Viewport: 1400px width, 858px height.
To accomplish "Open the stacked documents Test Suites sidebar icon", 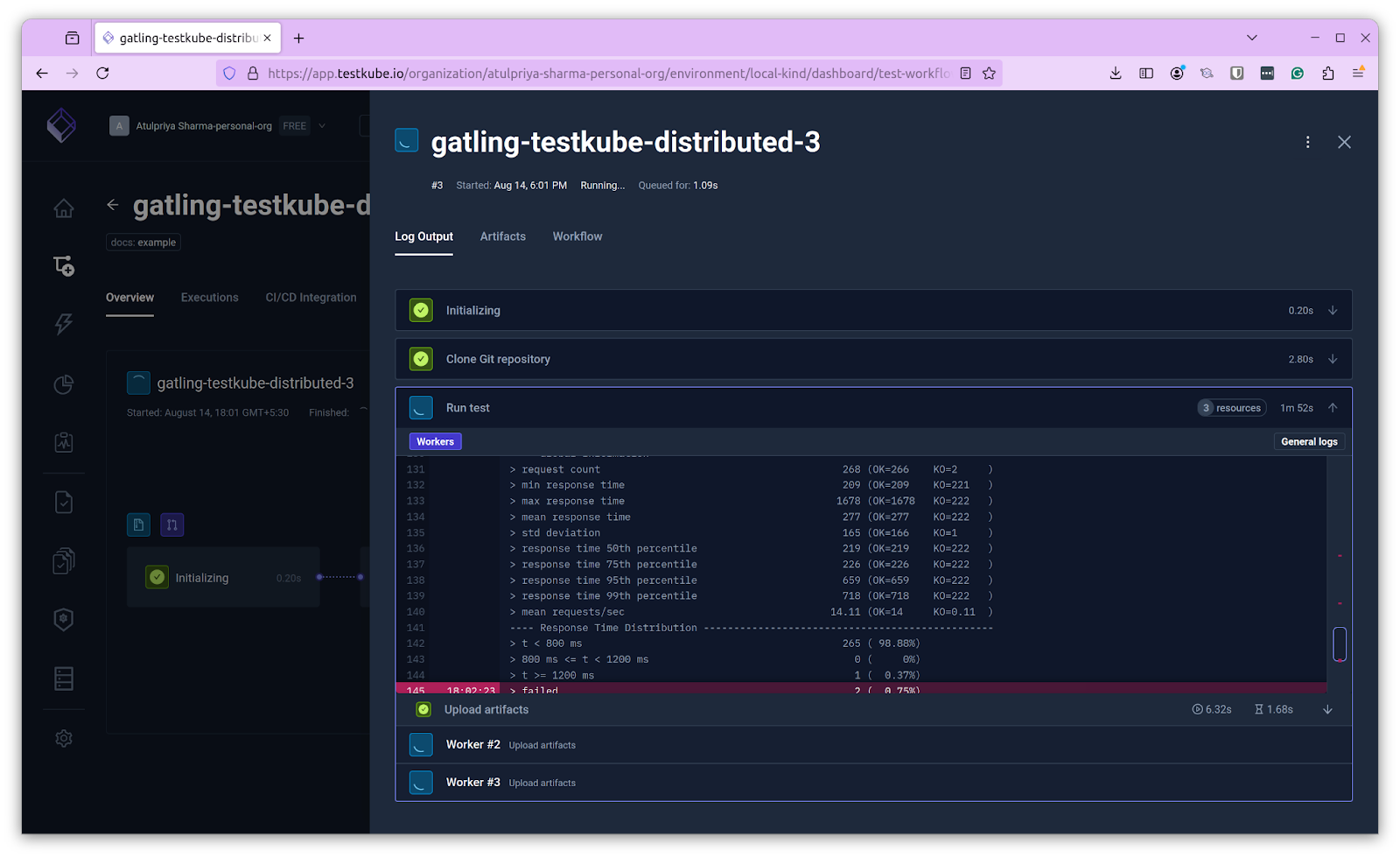I will (64, 560).
